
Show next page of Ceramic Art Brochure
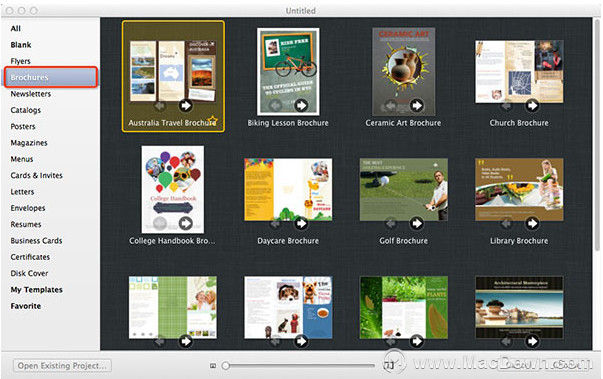click(416, 105)
